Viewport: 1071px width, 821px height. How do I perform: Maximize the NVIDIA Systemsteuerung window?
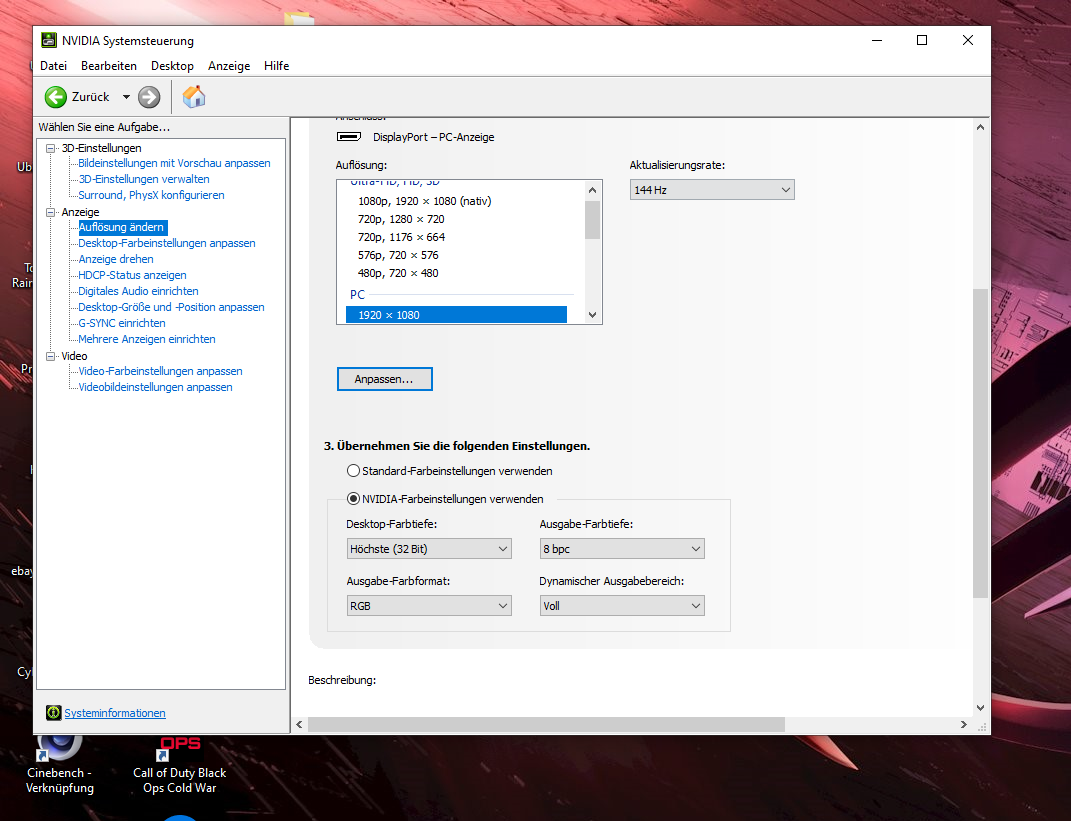pos(922,40)
